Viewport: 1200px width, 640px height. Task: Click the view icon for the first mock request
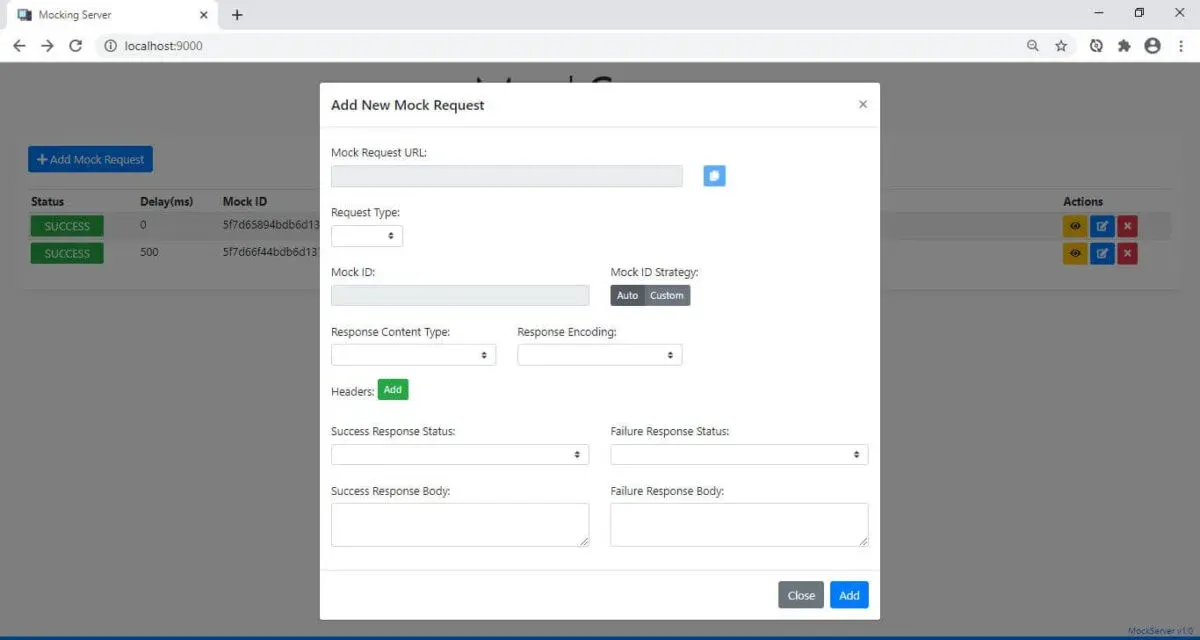pos(1074,226)
